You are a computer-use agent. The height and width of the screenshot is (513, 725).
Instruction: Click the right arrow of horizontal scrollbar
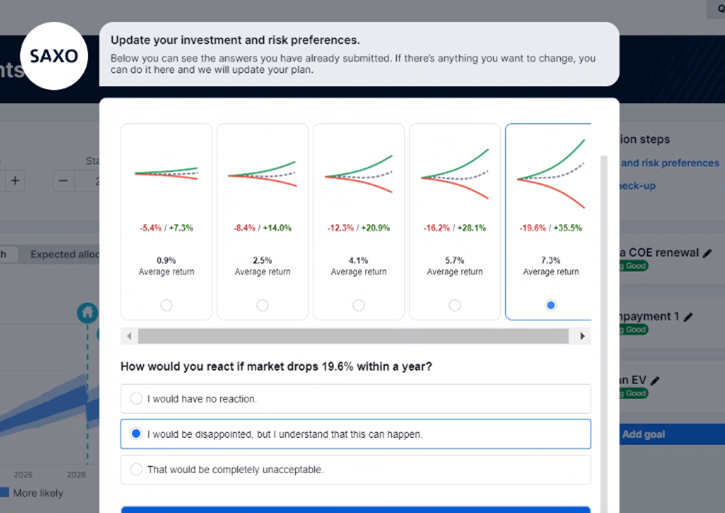click(x=583, y=336)
